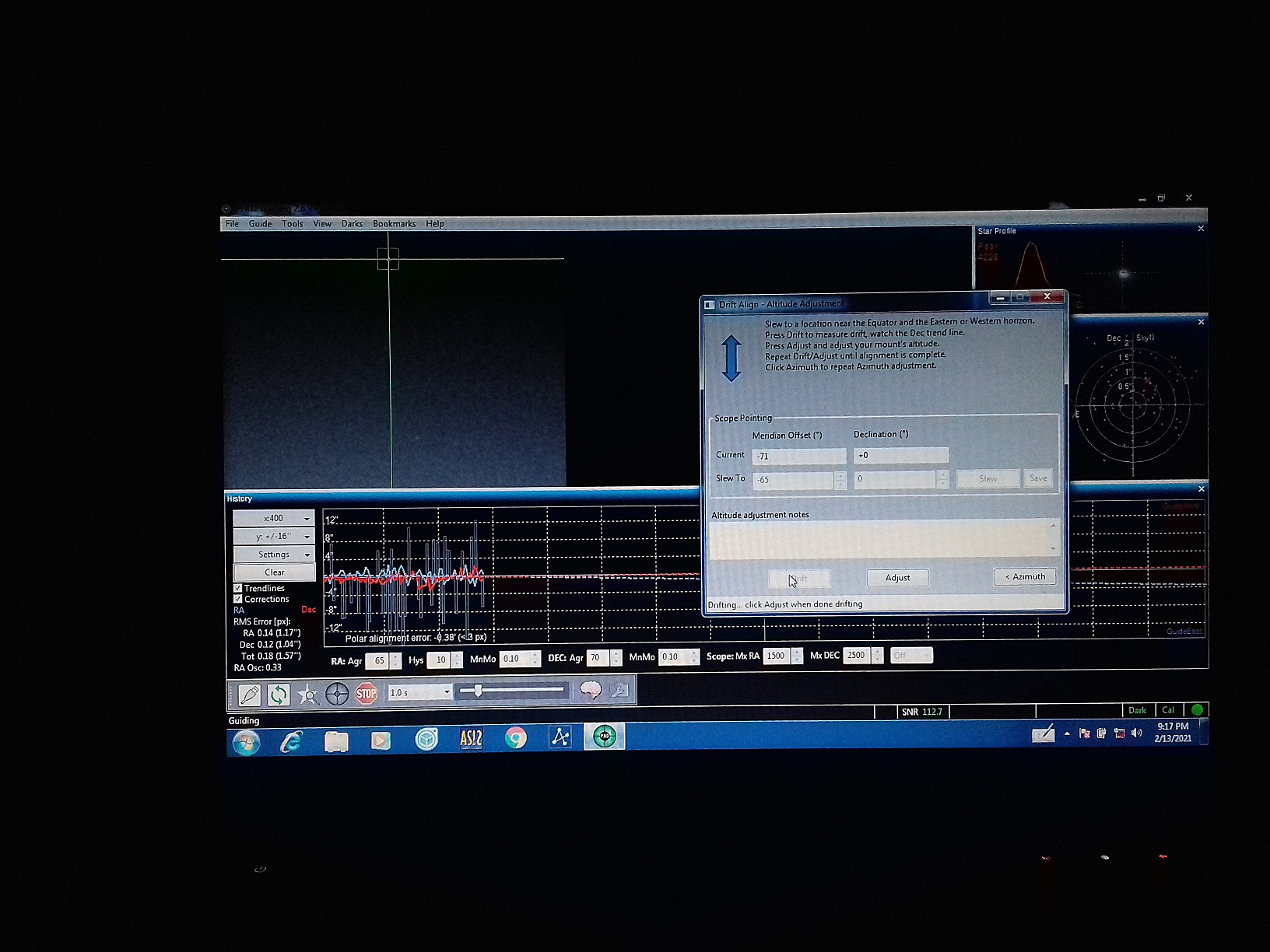Image resolution: width=1270 pixels, height=952 pixels.
Task: Expand the graph Settings dropdown
Action: tap(274, 554)
